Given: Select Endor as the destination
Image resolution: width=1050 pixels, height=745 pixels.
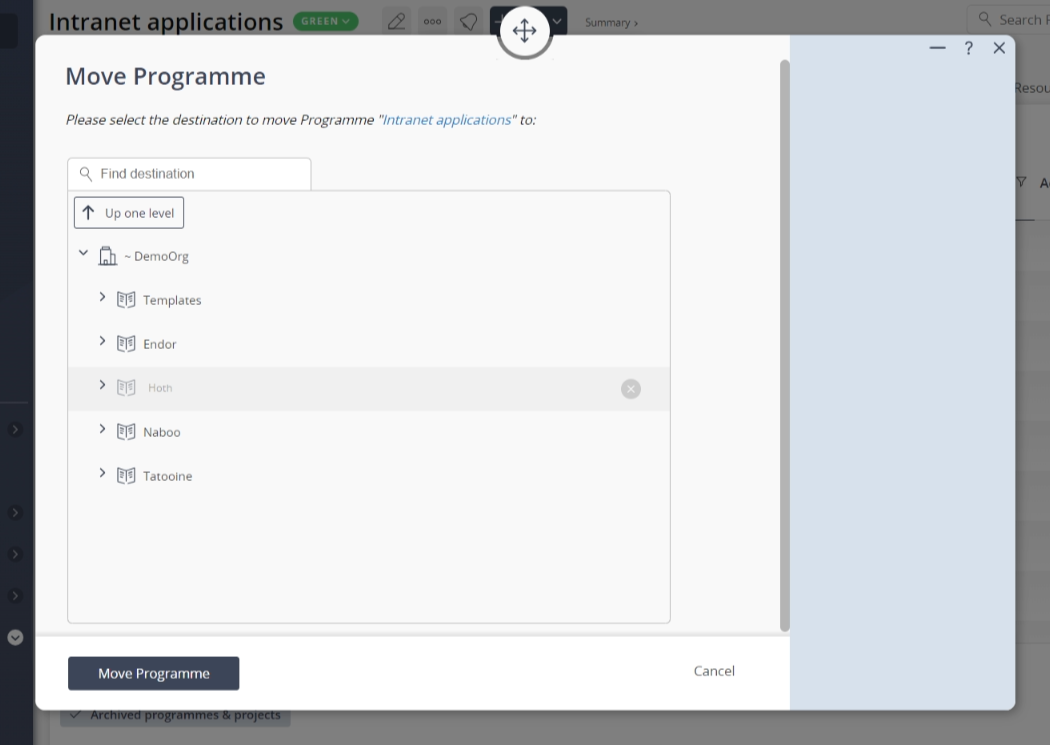Looking at the screenshot, I should click(160, 344).
